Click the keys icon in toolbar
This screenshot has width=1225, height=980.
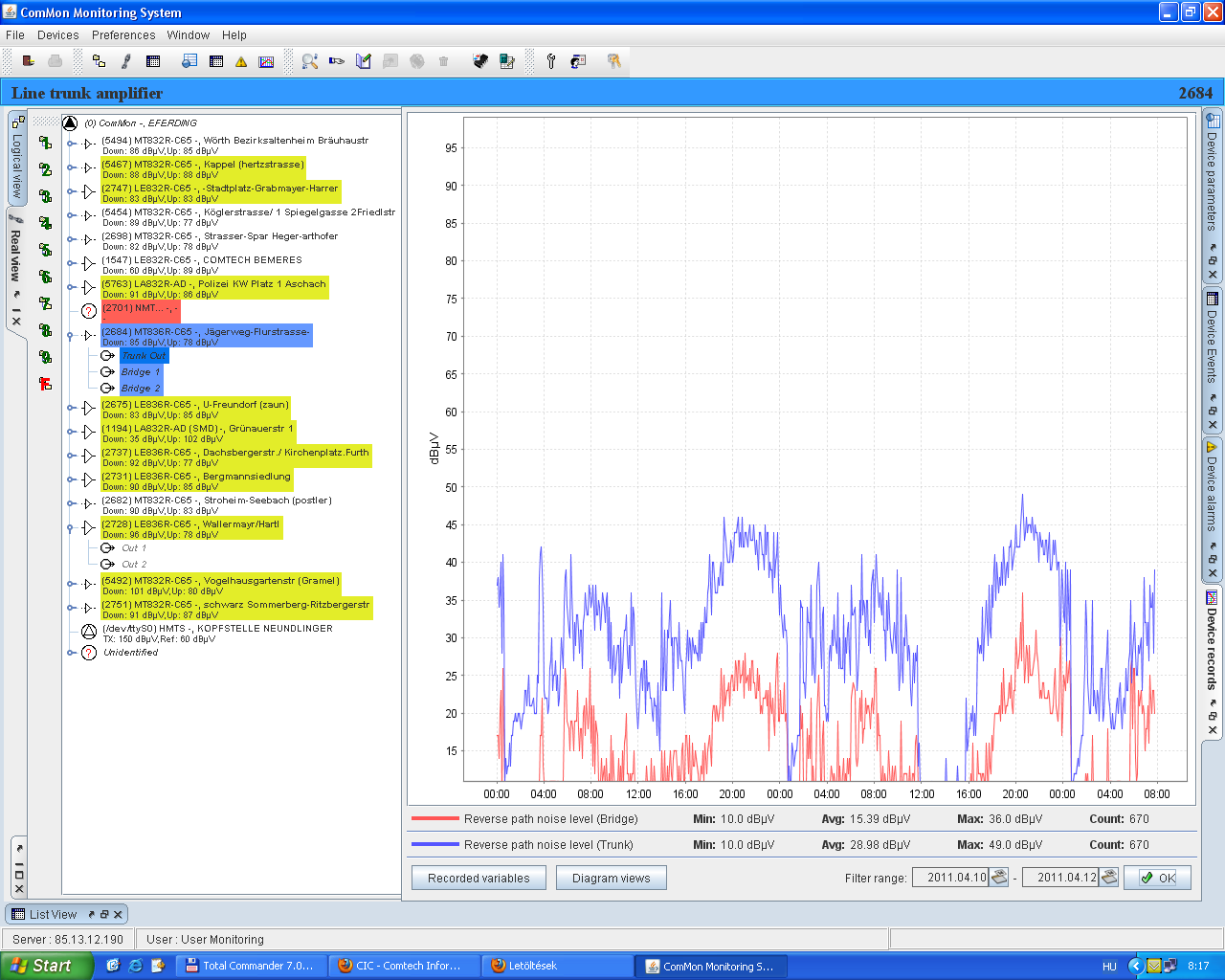click(613, 61)
